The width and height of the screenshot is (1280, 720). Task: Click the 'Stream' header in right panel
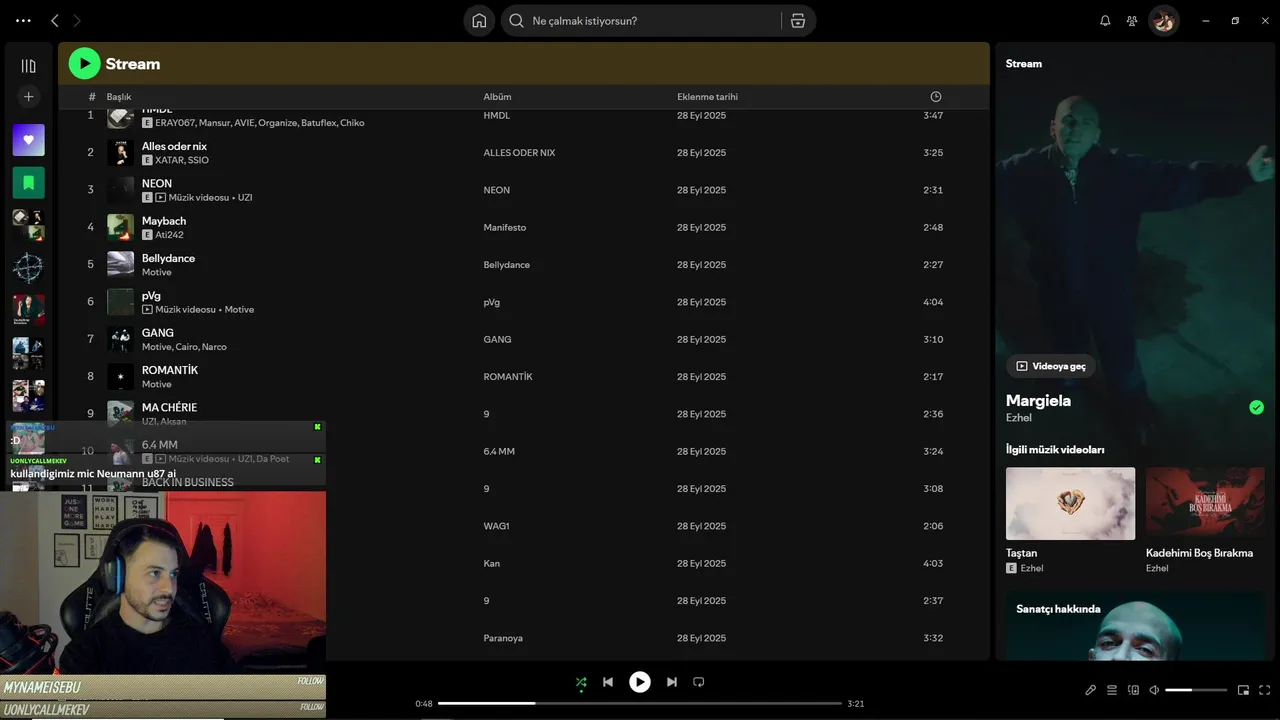(1024, 63)
